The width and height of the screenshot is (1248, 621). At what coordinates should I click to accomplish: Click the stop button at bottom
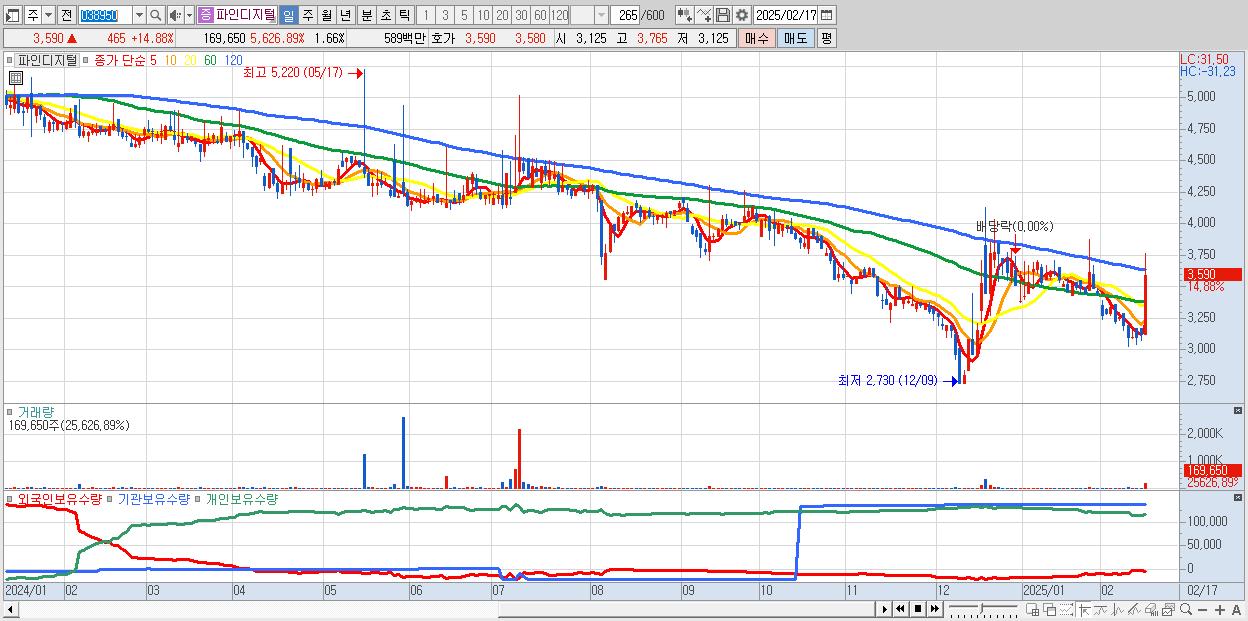click(918, 609)
